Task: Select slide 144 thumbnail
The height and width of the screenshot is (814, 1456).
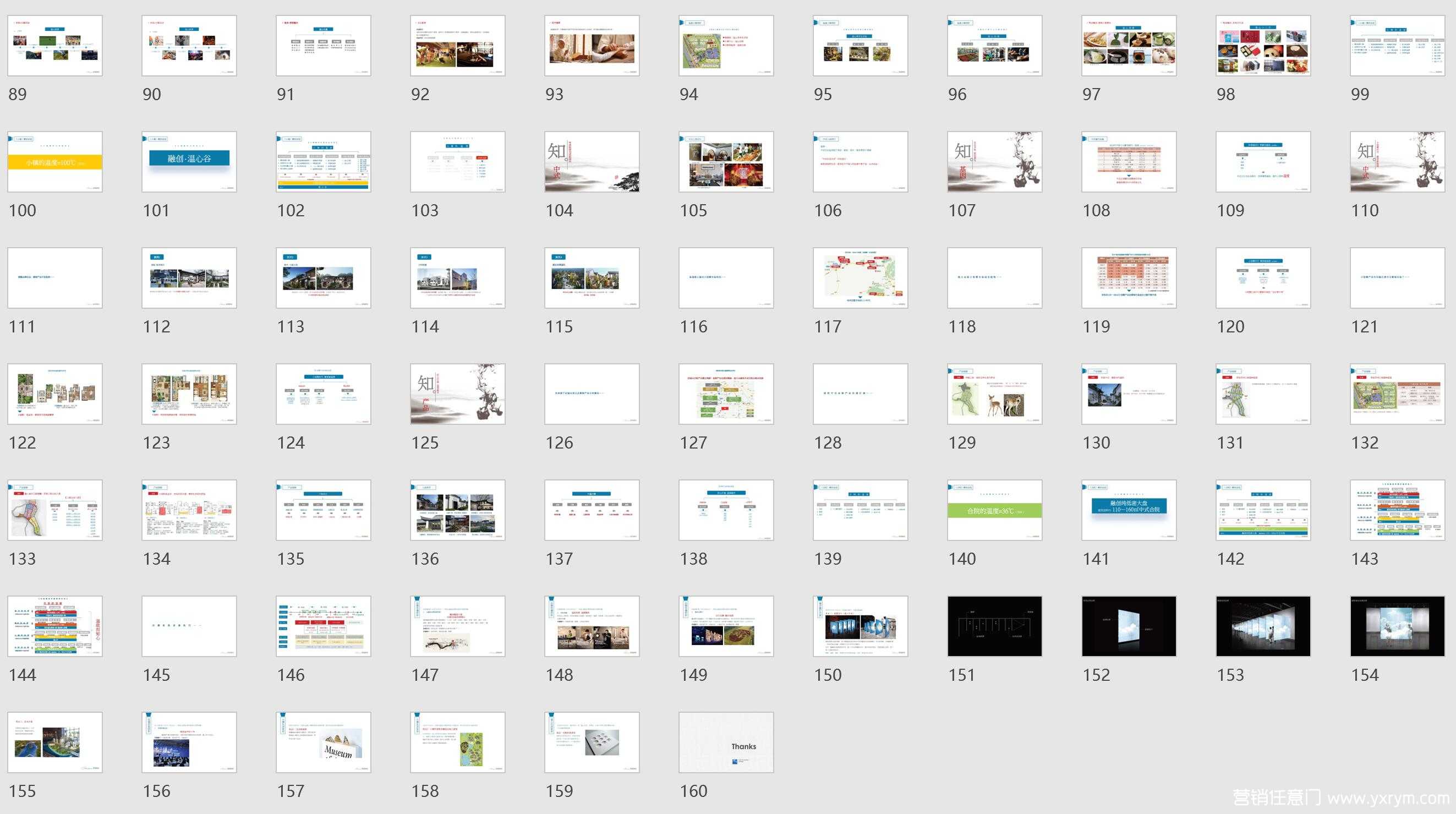Action: tap(55, 626)
